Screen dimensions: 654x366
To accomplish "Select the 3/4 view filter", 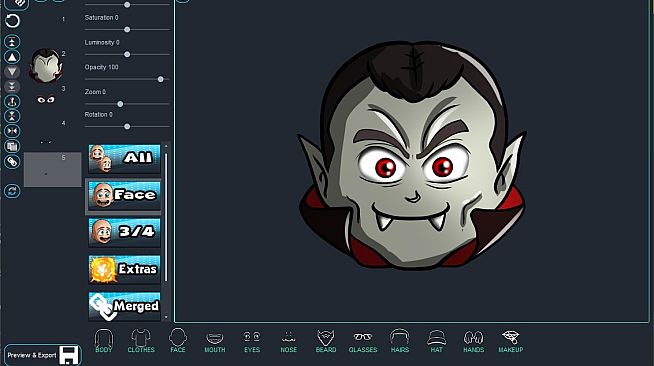I will coord(124,232).
